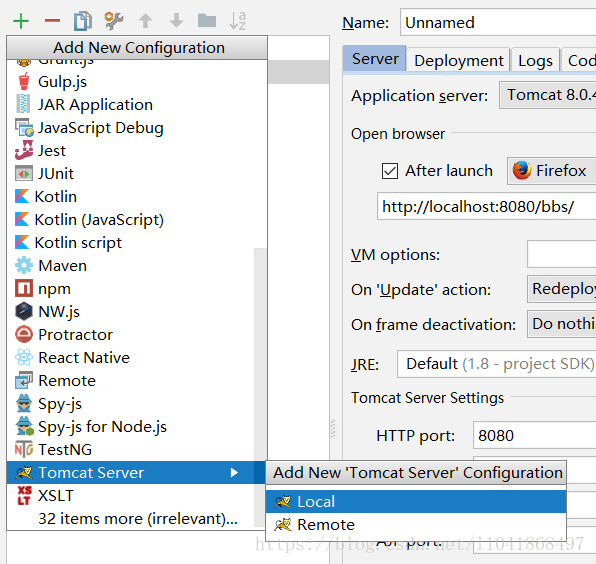Select Remote configuration type in list
This screenshot has height=564, width=596.
point(130,380)
